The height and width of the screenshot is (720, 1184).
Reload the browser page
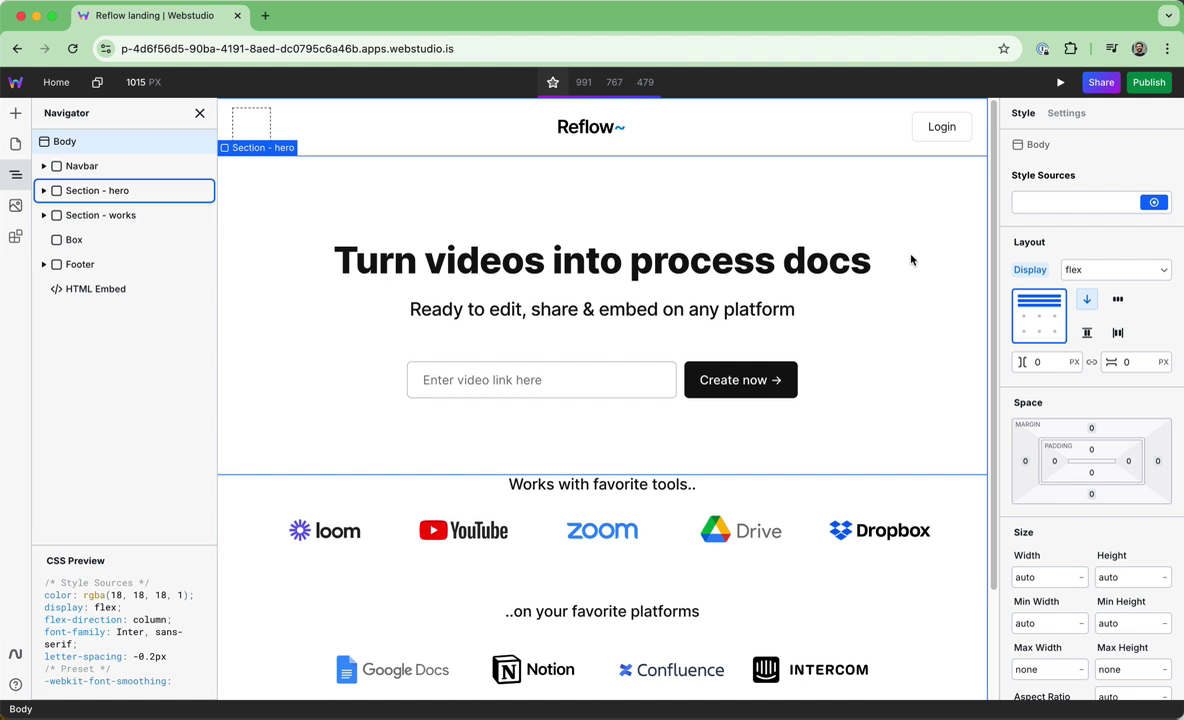72,49
